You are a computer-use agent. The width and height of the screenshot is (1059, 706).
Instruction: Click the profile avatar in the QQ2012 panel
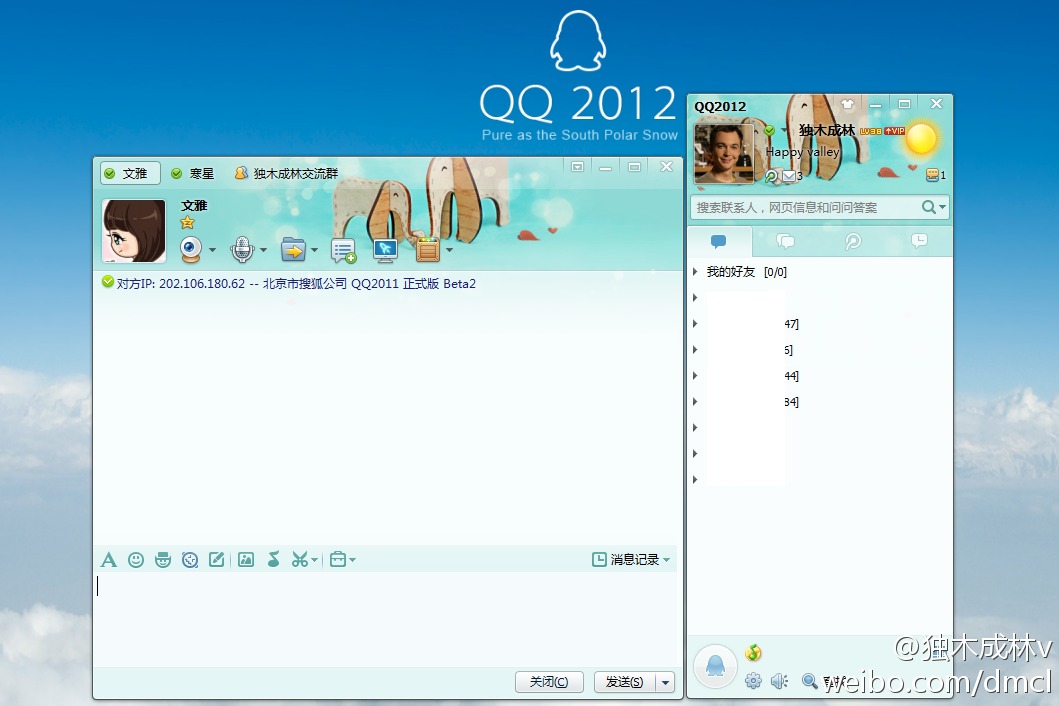724,154
